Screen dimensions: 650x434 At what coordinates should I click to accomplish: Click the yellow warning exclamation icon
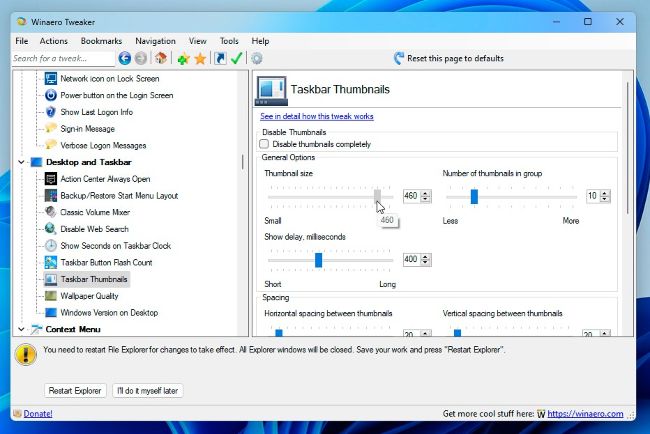click(x=26, y=355)
